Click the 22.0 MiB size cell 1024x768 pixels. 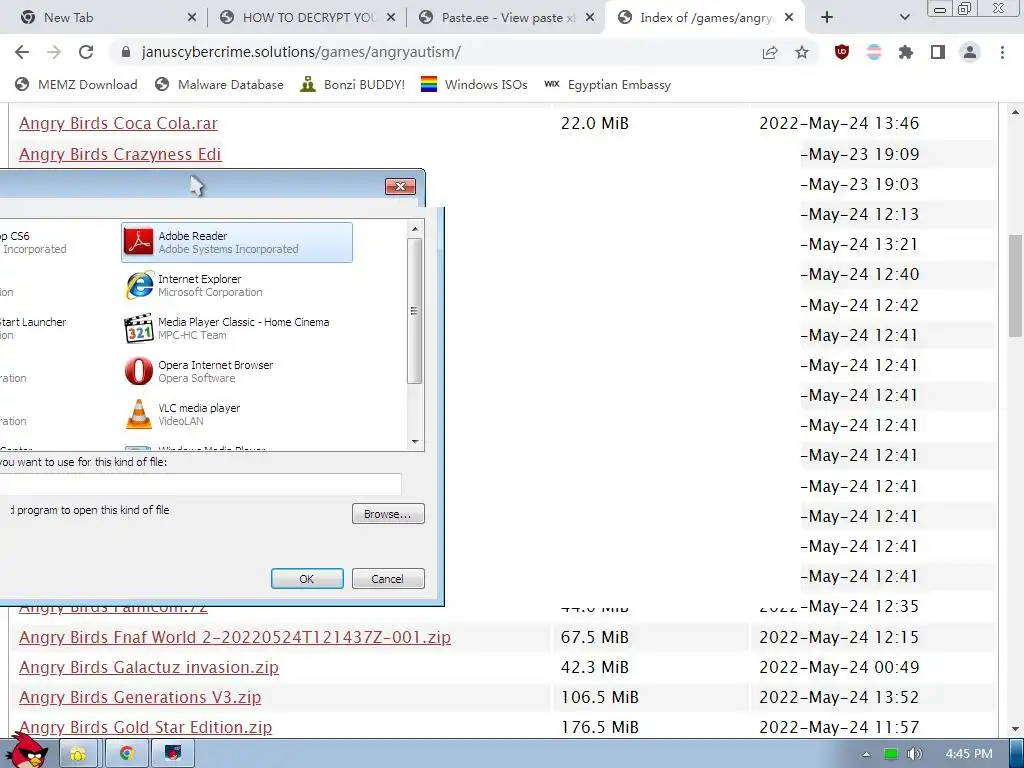coord(594,123)
